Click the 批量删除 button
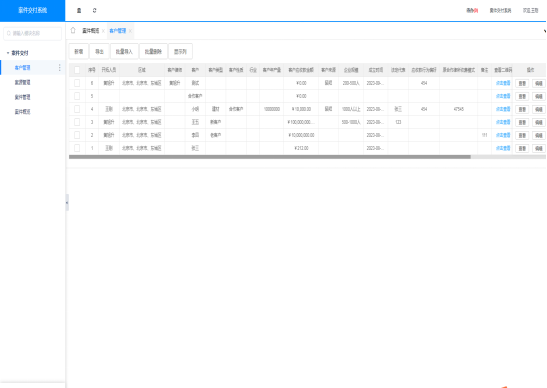Viewport: 547px width, 388px height. point(153,51)
